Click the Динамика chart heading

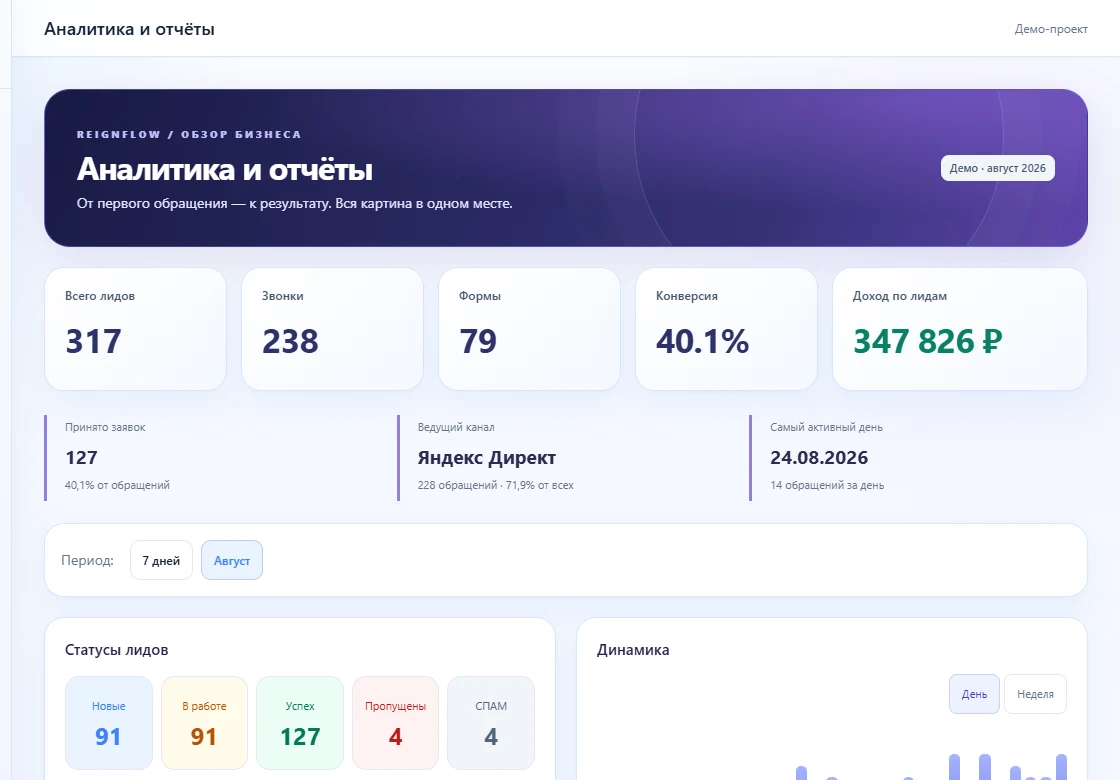tap(633, 650)
